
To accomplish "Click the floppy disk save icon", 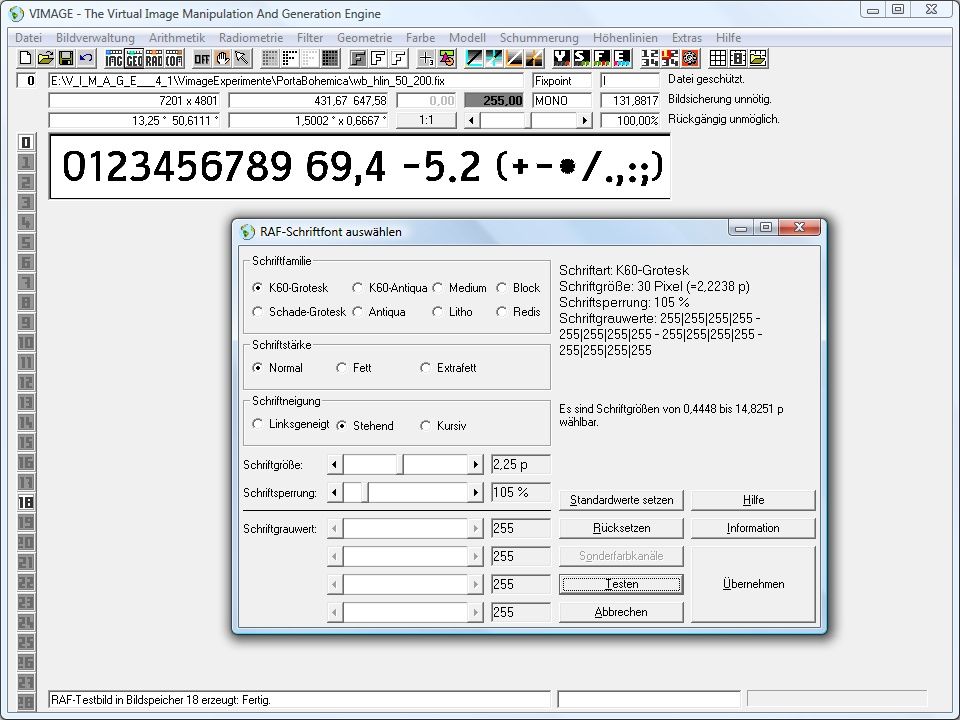I will 65,57.
